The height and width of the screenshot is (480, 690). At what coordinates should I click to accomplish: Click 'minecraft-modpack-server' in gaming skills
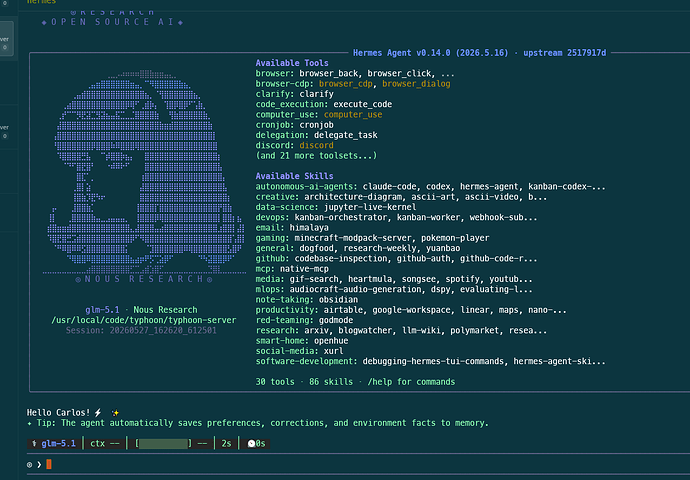click(x=353, y=238)
